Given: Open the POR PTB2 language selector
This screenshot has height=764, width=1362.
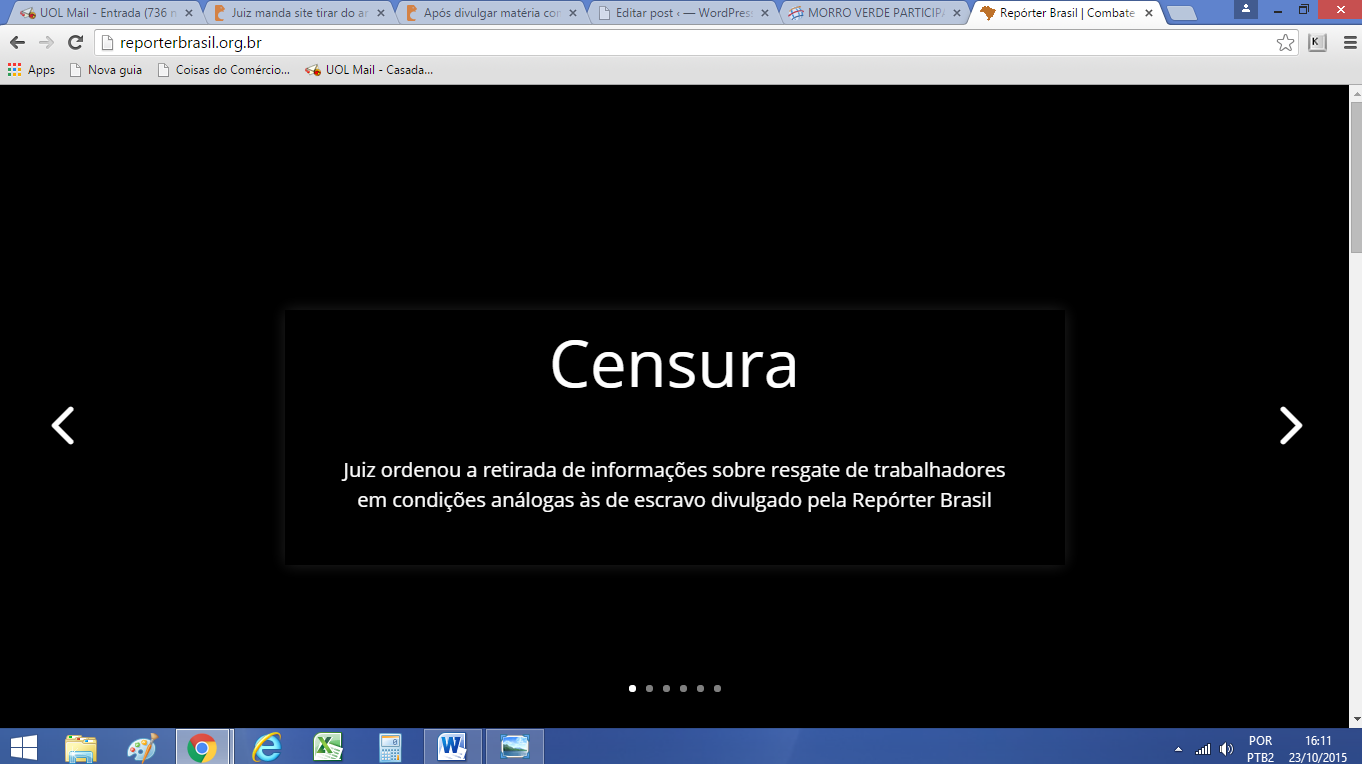Looking at the screenshot, I should (1260, 749).
